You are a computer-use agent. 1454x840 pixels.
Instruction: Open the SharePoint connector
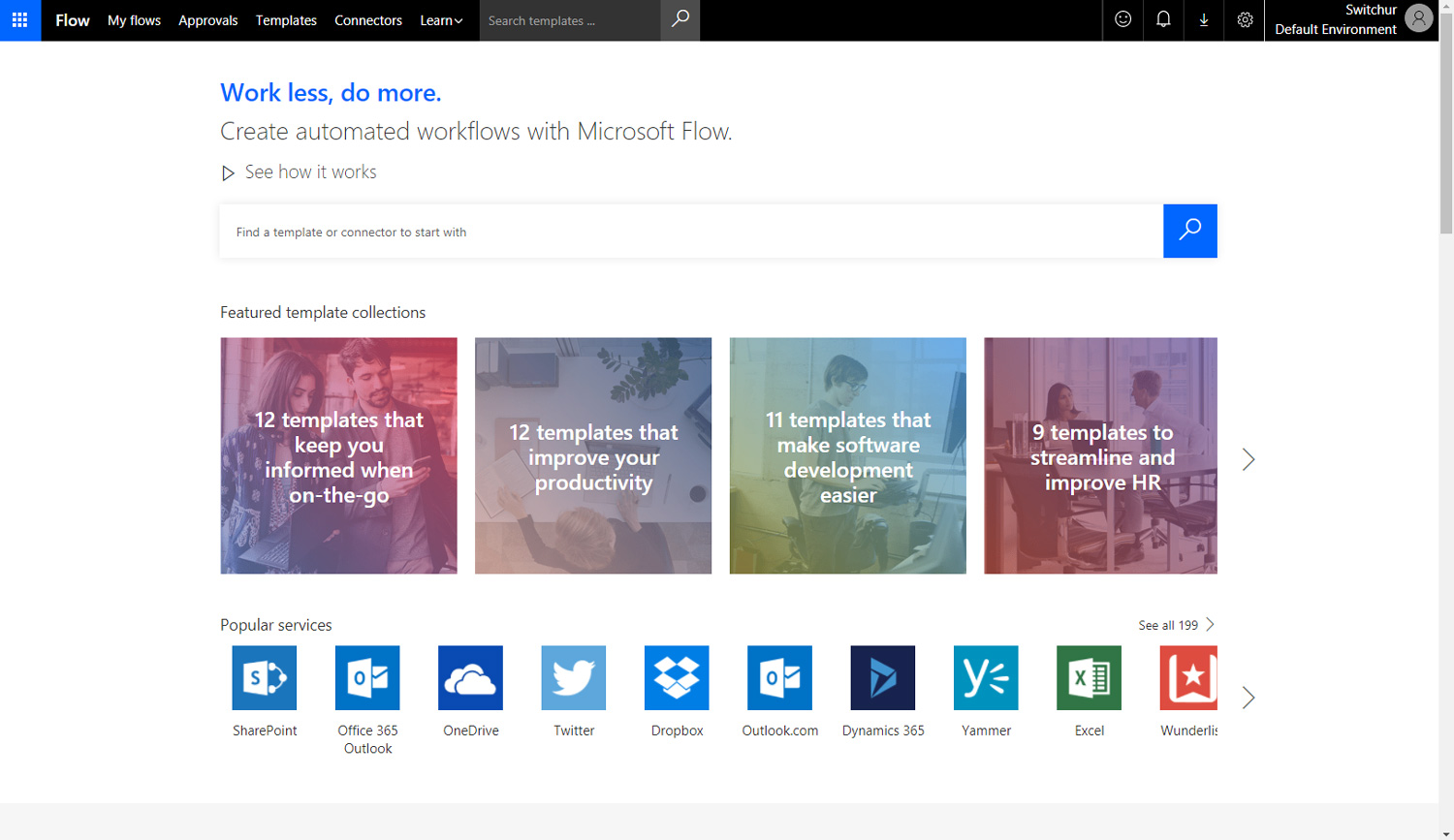(x=264, y=677)
